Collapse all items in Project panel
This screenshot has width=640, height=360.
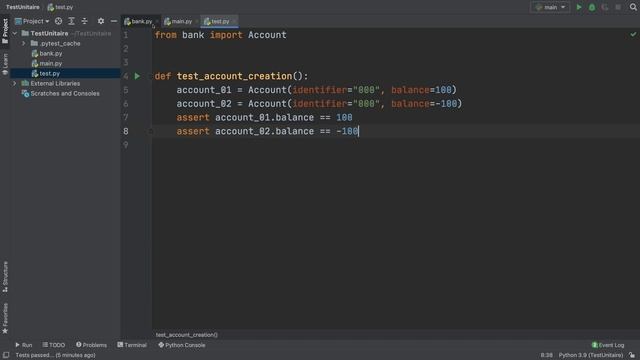coord(84,21)
